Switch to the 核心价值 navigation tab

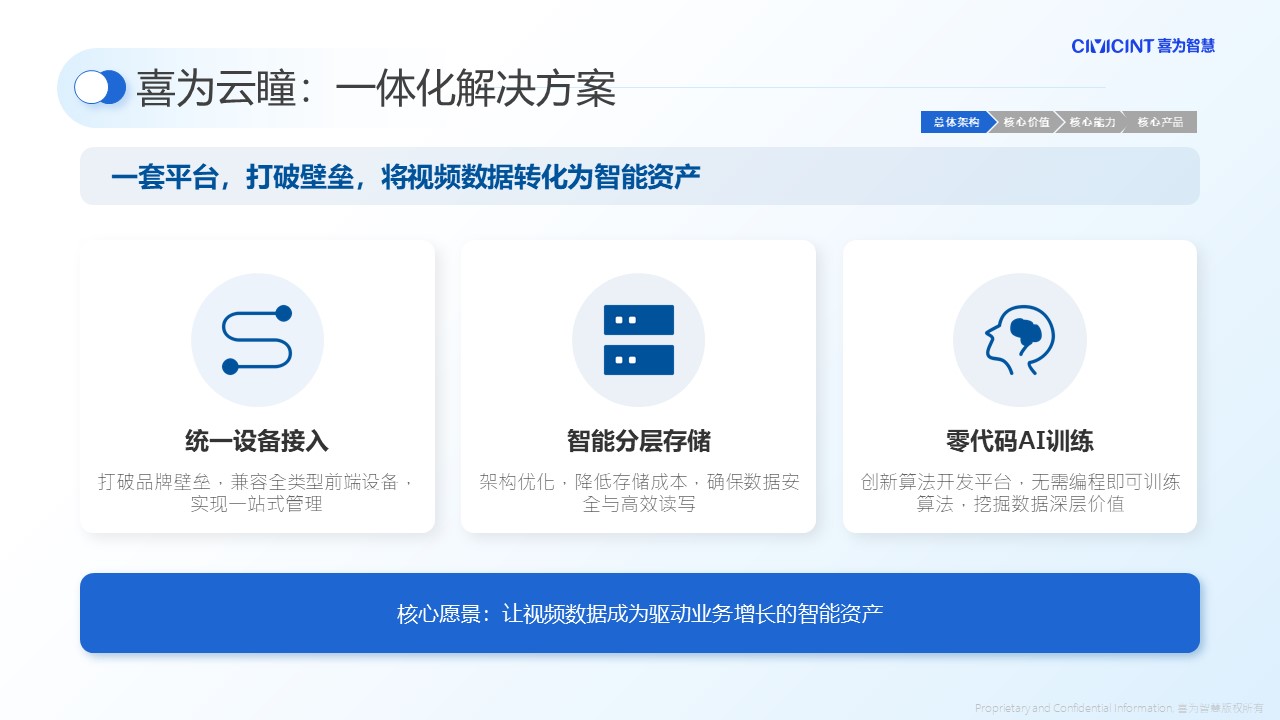tap(1025, 122)
